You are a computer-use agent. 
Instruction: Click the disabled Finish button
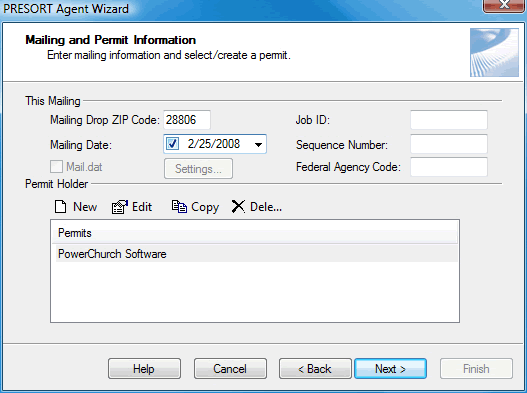pyautogui.click(x=476, y=368)
